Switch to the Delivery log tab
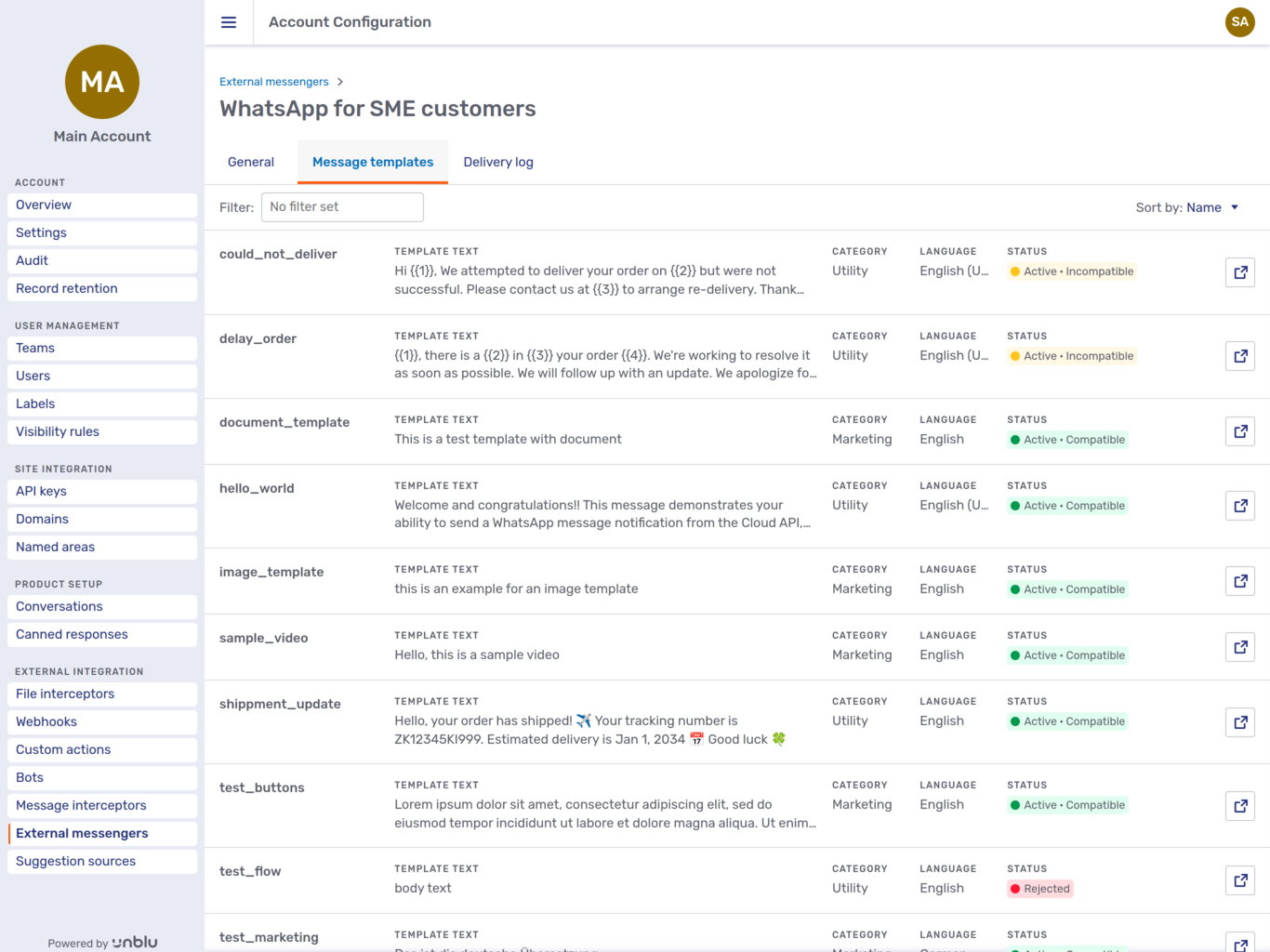Viewport: 1270px width, 952px height. click(x=498, y=162)
